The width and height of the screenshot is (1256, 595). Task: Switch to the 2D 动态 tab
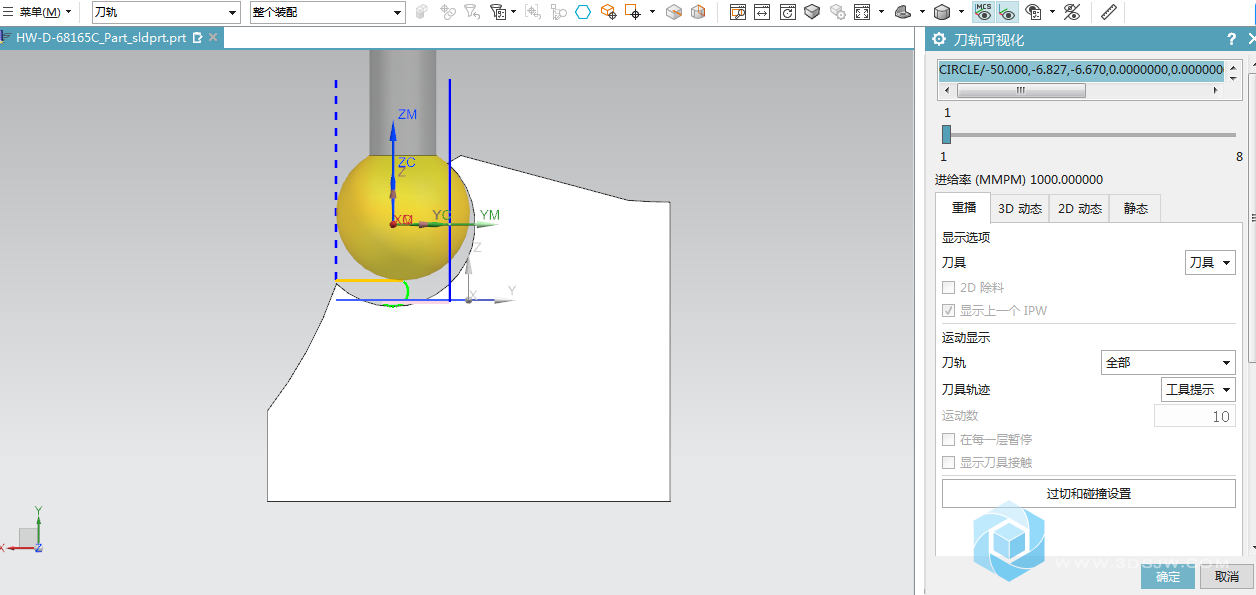[1080, 209]
